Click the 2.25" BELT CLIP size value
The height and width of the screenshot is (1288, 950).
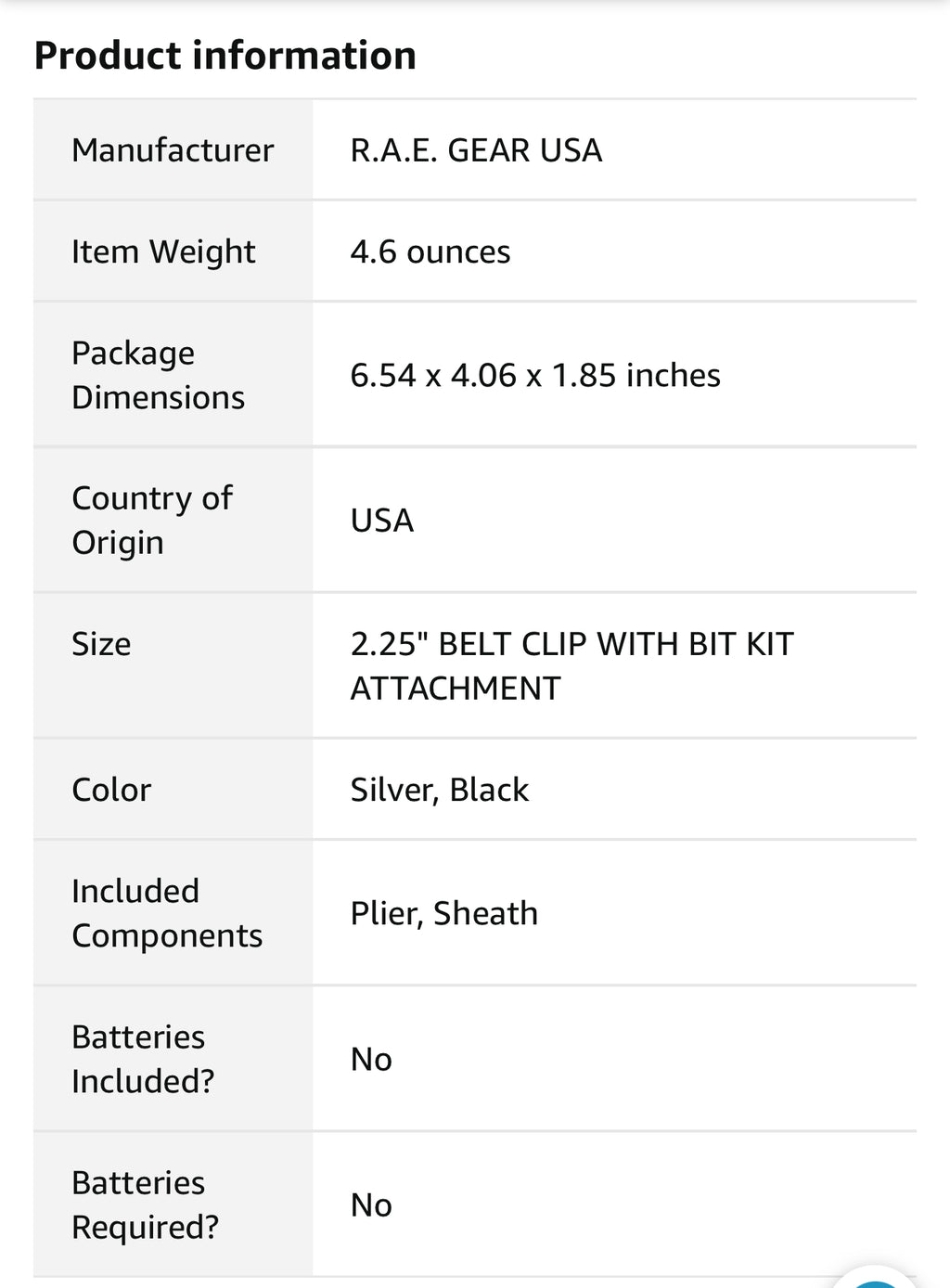pyautogui.click(x=571, y=665)
